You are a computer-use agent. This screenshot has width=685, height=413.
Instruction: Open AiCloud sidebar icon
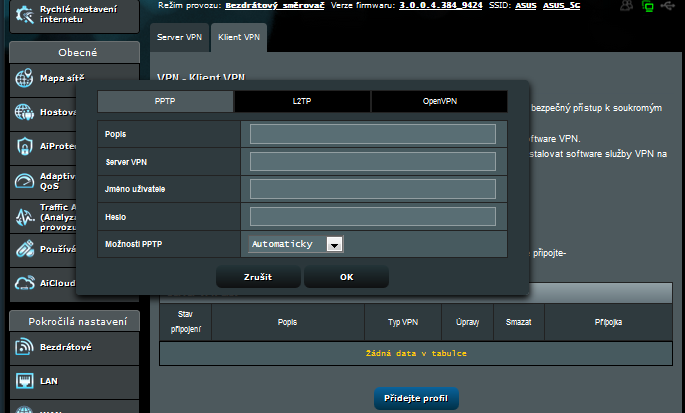pyautogui.click(x=25, y=283)
